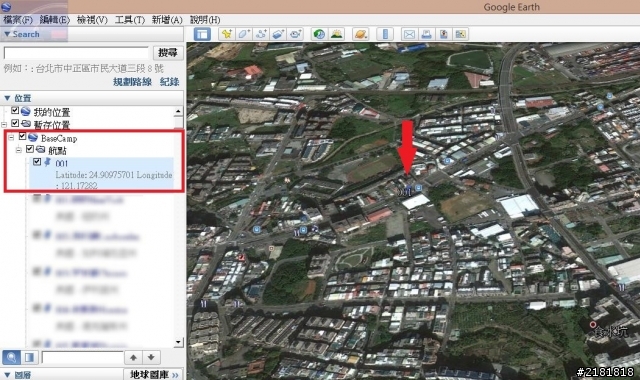Click the places list scrollbar down arrow
Screen dimensions: 640x380
[x=178, y=342]
